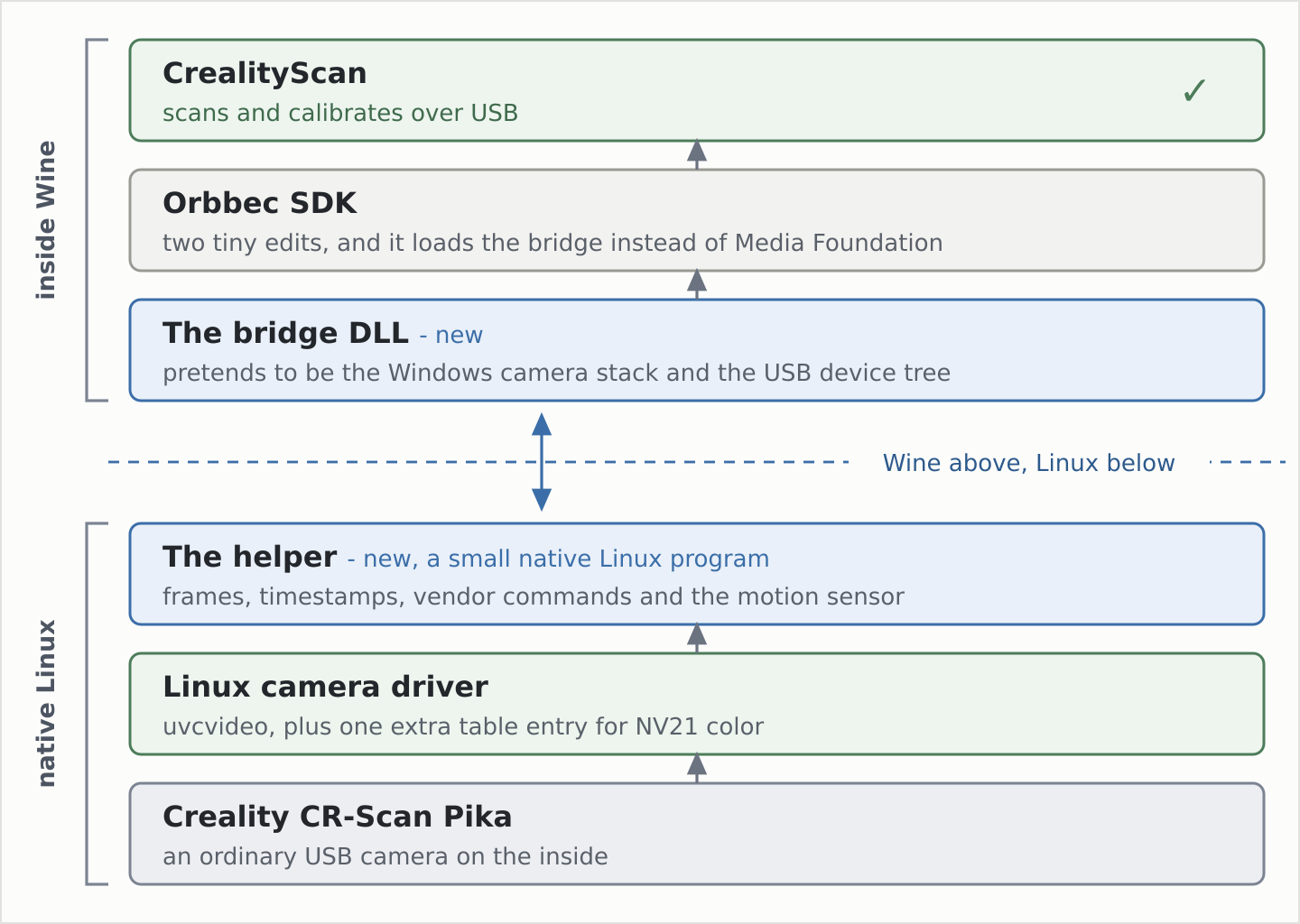
Task: Click the green checkmark in the CrealityScan box
Action: click(1193, 91)
